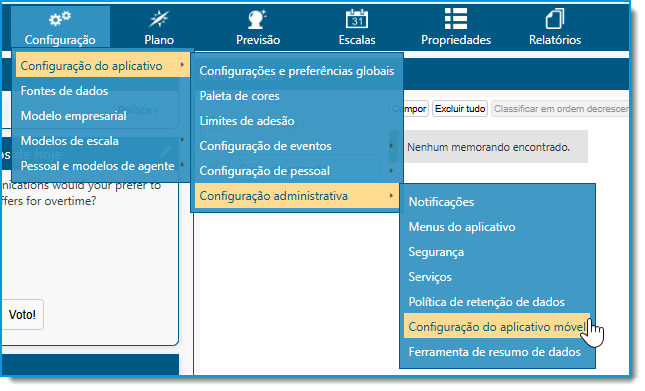
Task: Open Configuração de eventos submenu
Action: point(297,146)
